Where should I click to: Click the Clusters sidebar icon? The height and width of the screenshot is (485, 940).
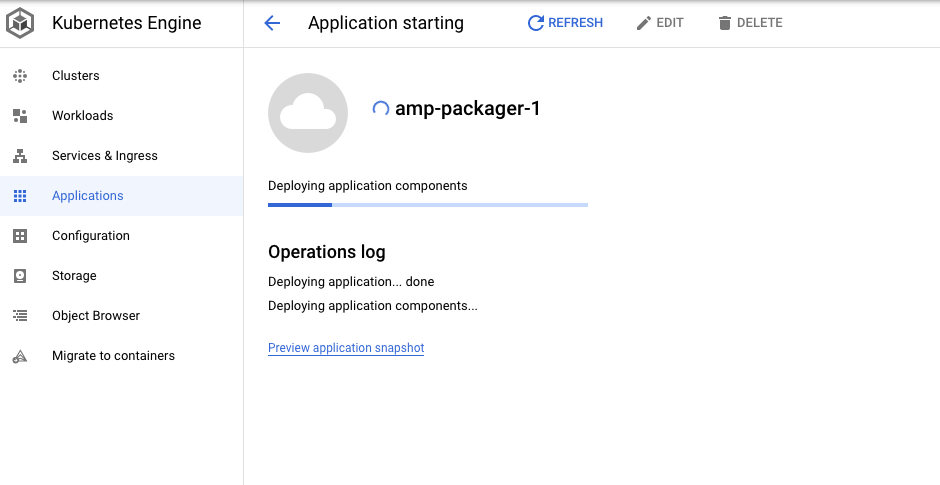coord(20,76)
